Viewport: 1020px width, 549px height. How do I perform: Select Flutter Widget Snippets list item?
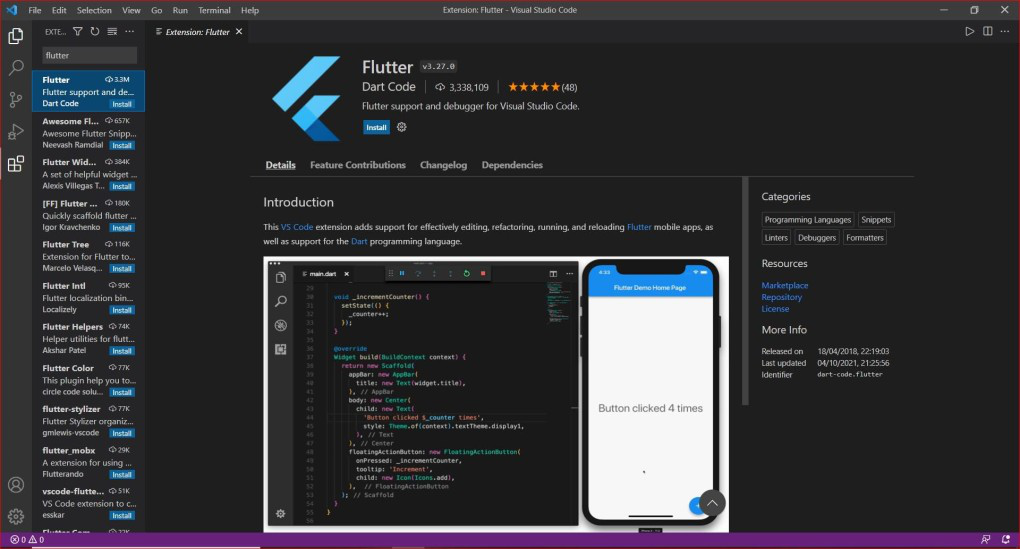click(x=88, y=174)
